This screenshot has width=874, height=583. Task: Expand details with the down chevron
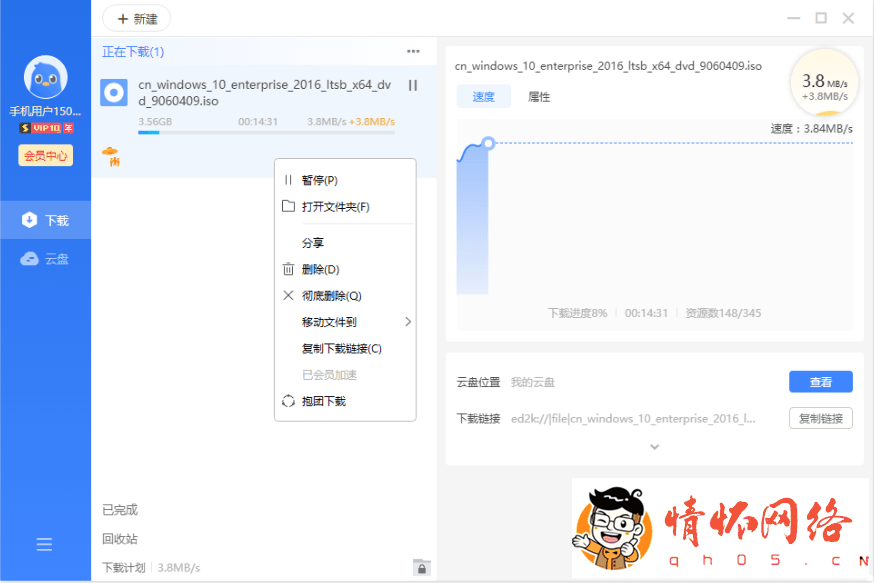[x=654, y=447]
